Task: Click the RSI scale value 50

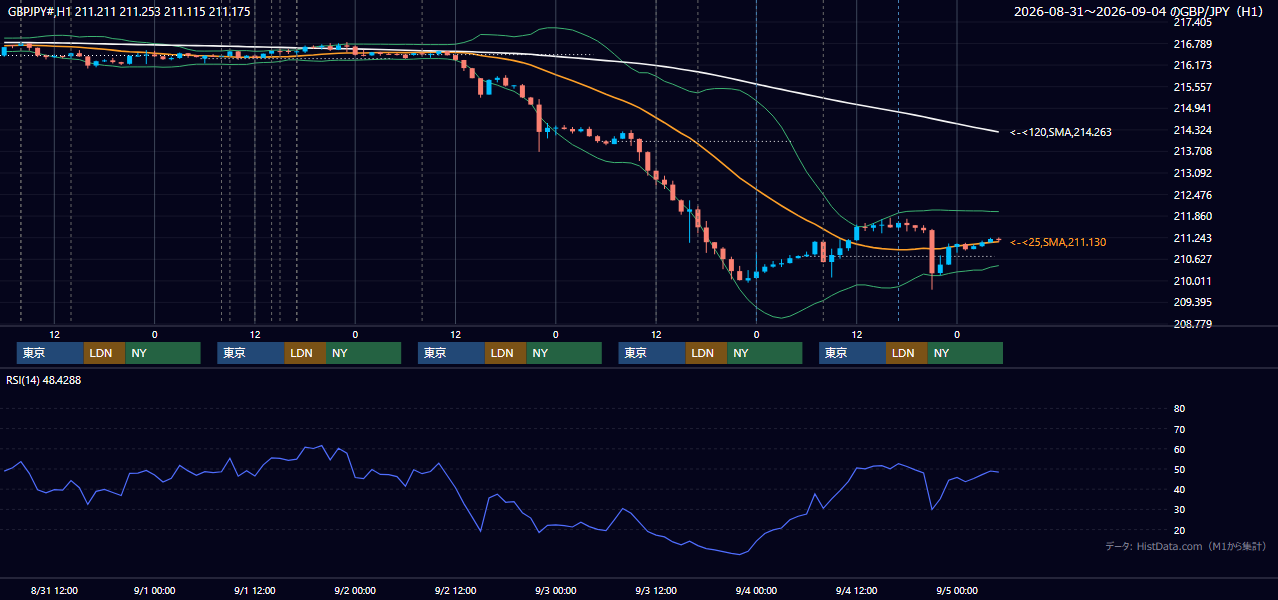Action: click(1179, 469)
